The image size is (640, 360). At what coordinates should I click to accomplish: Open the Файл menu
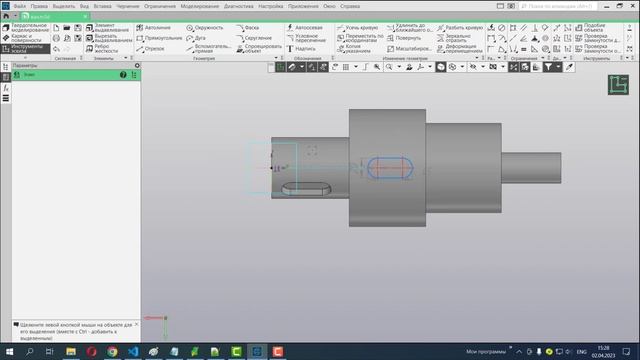[19, 6]
